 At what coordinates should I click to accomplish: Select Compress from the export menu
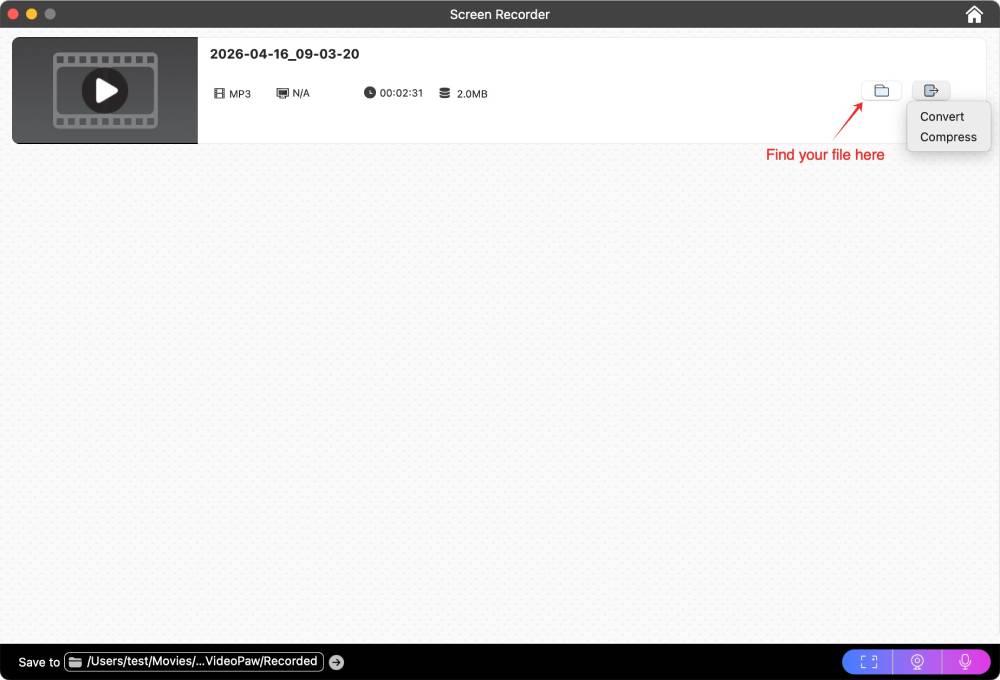point(948,137)
